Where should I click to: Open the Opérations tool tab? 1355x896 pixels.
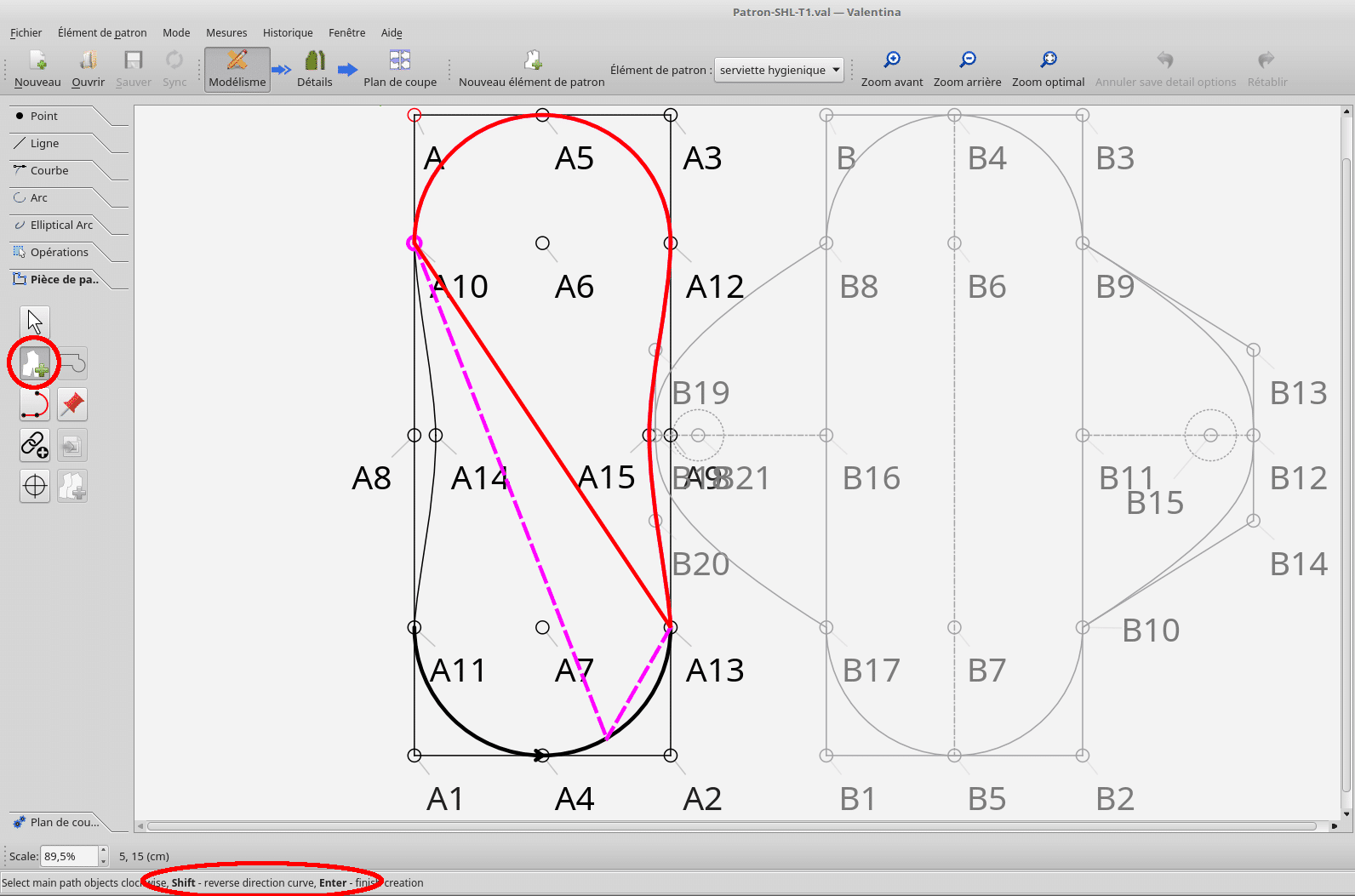pos(60,252)
